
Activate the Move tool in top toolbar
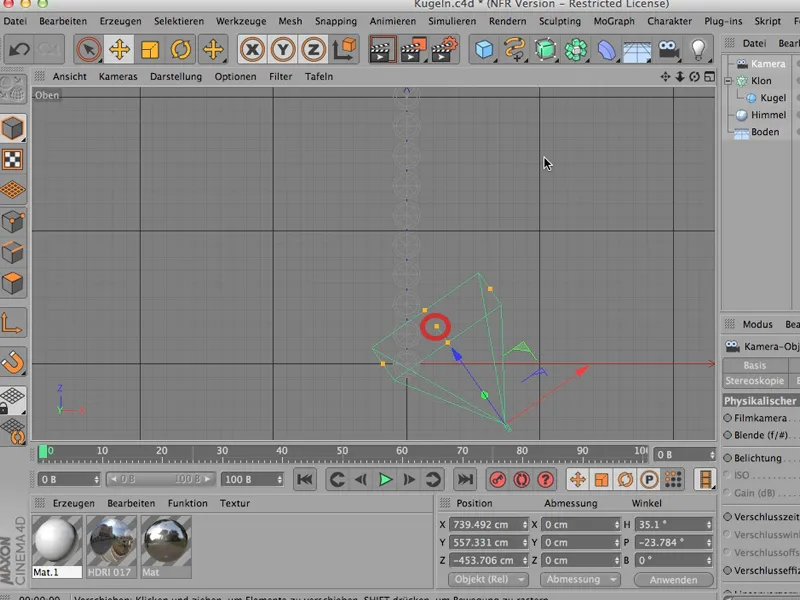point(119,49)
